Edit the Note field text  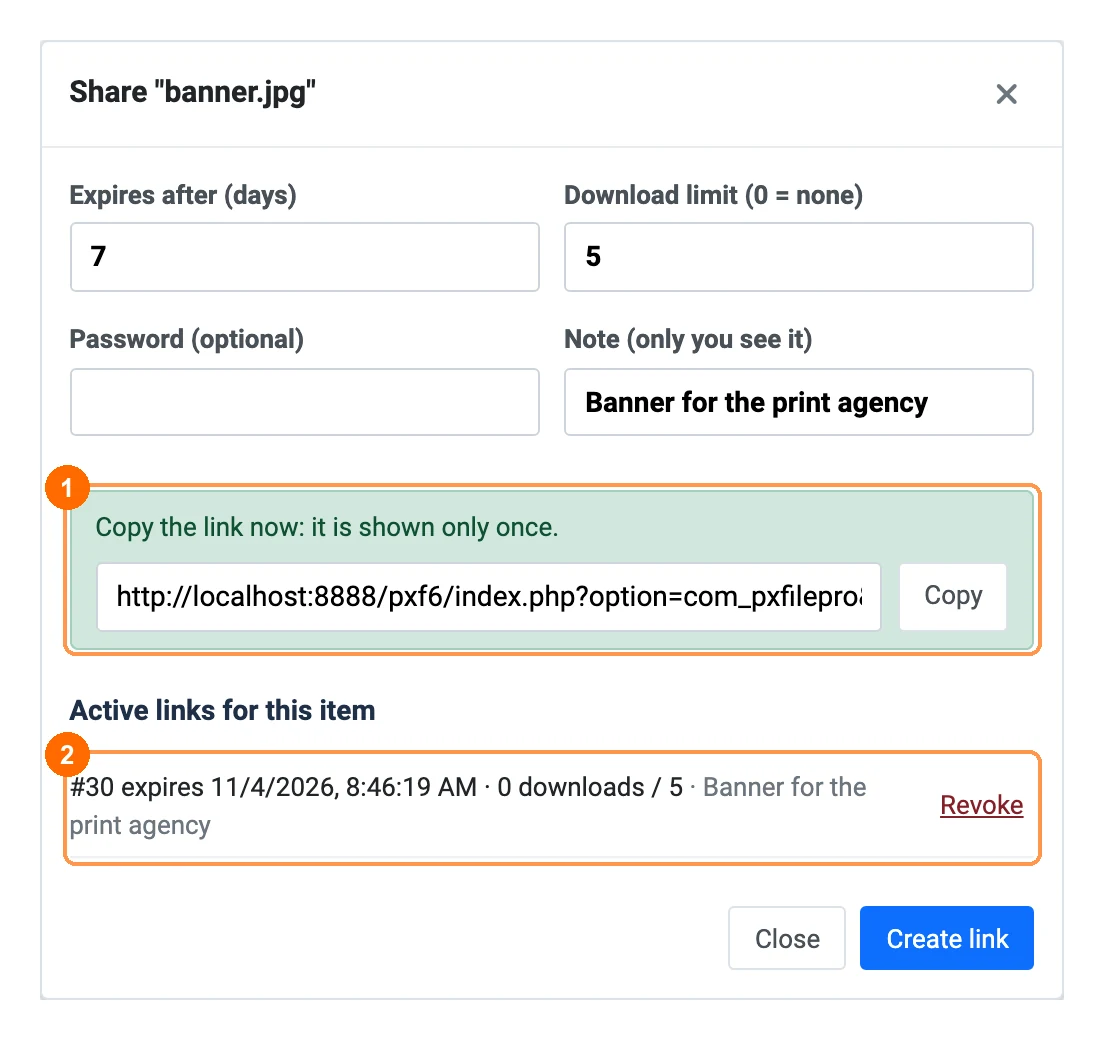pos(798,402)
